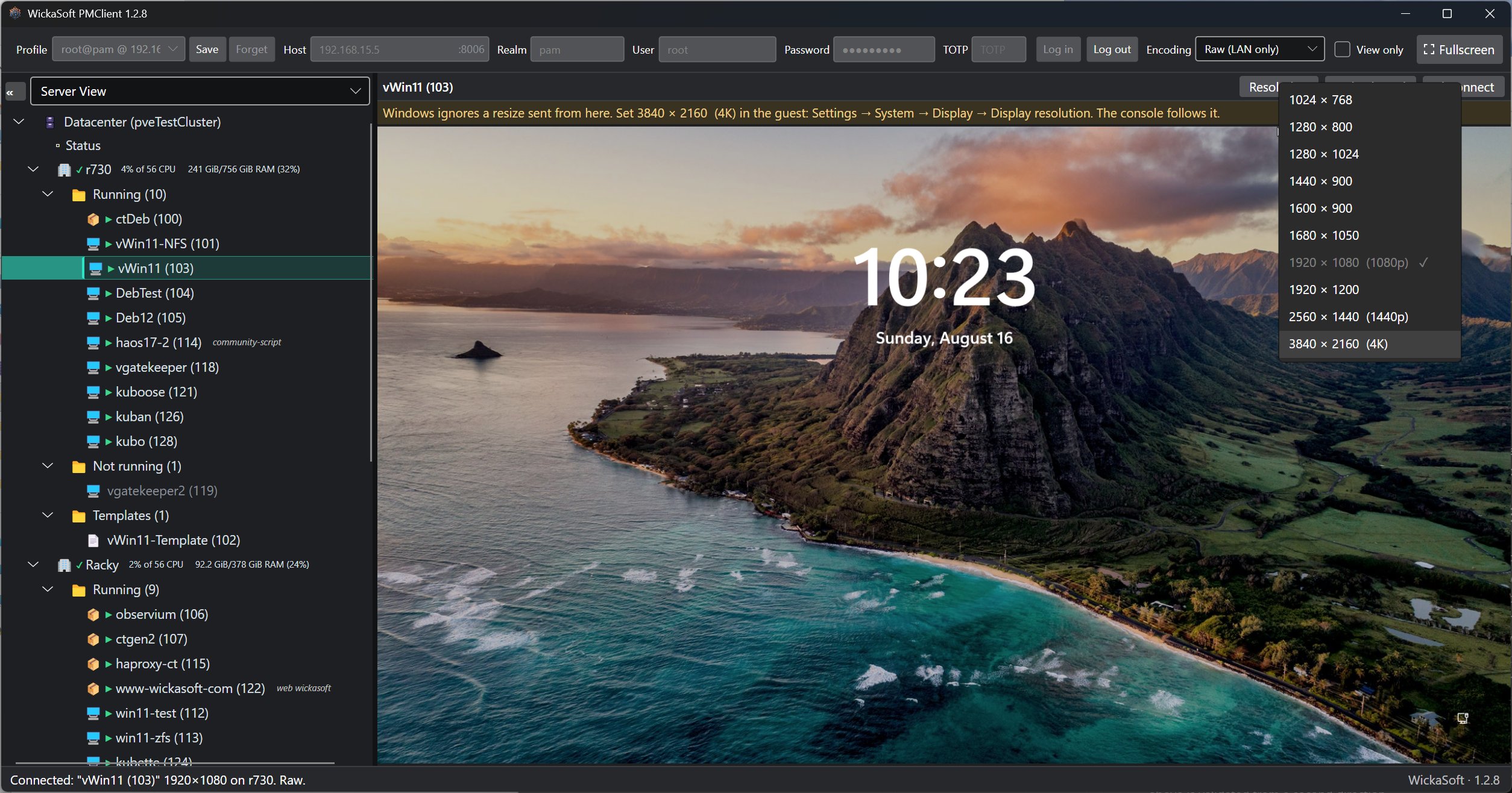This screenshot has height=793, width=1512.
Task: Switch console to Fullscreen
Action: (x=1459, y=49)
